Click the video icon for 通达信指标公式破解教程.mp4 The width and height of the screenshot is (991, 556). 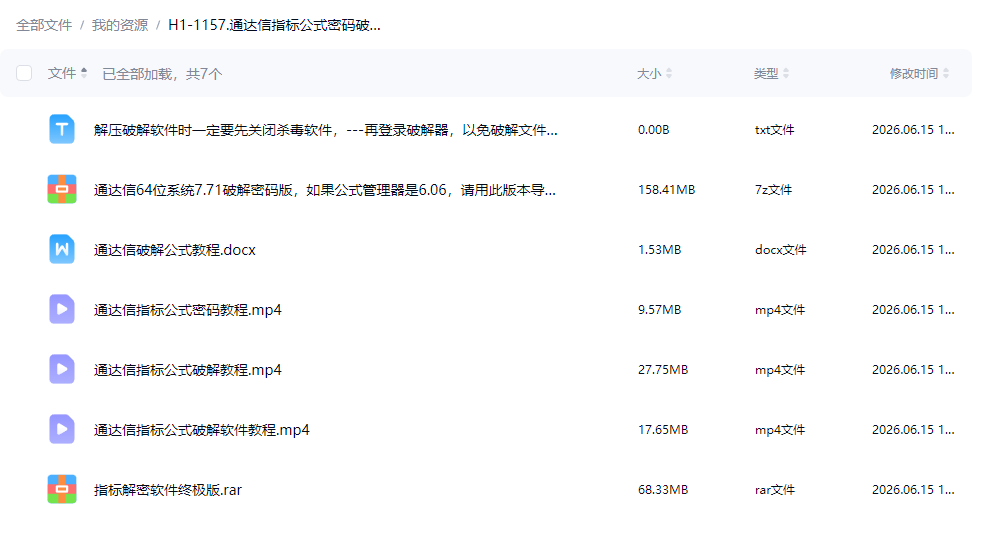tap(62, 370)
